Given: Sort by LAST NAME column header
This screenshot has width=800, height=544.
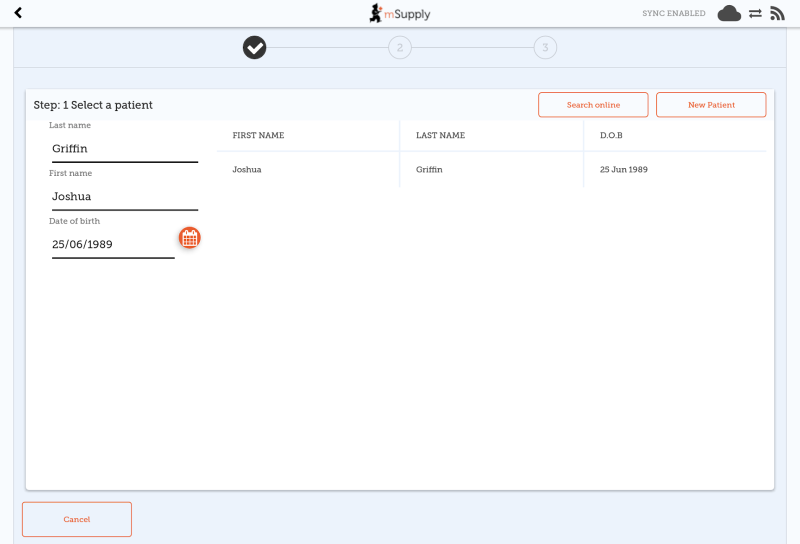Looking at the screenshot, I should click(x=440, y=135).
